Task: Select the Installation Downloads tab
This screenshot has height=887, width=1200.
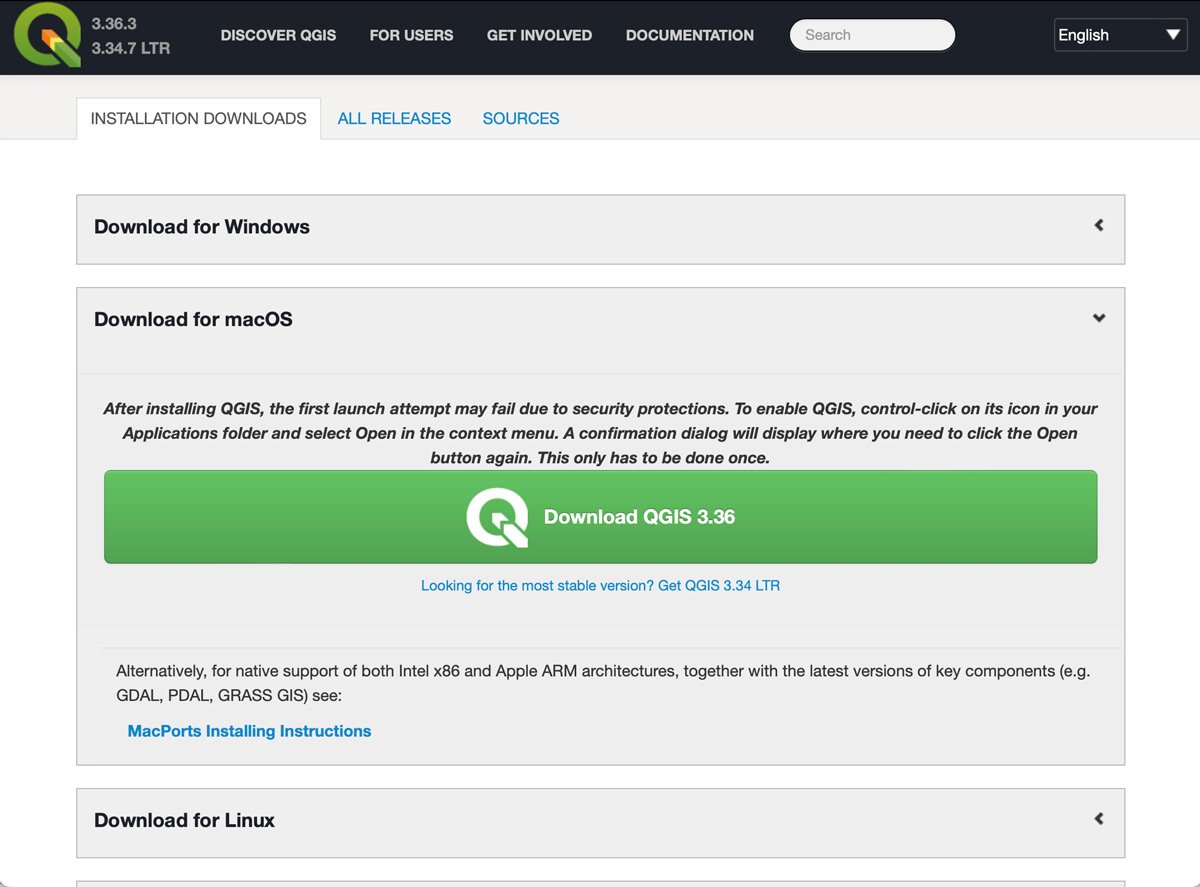Action: click(x=198, y=118)
